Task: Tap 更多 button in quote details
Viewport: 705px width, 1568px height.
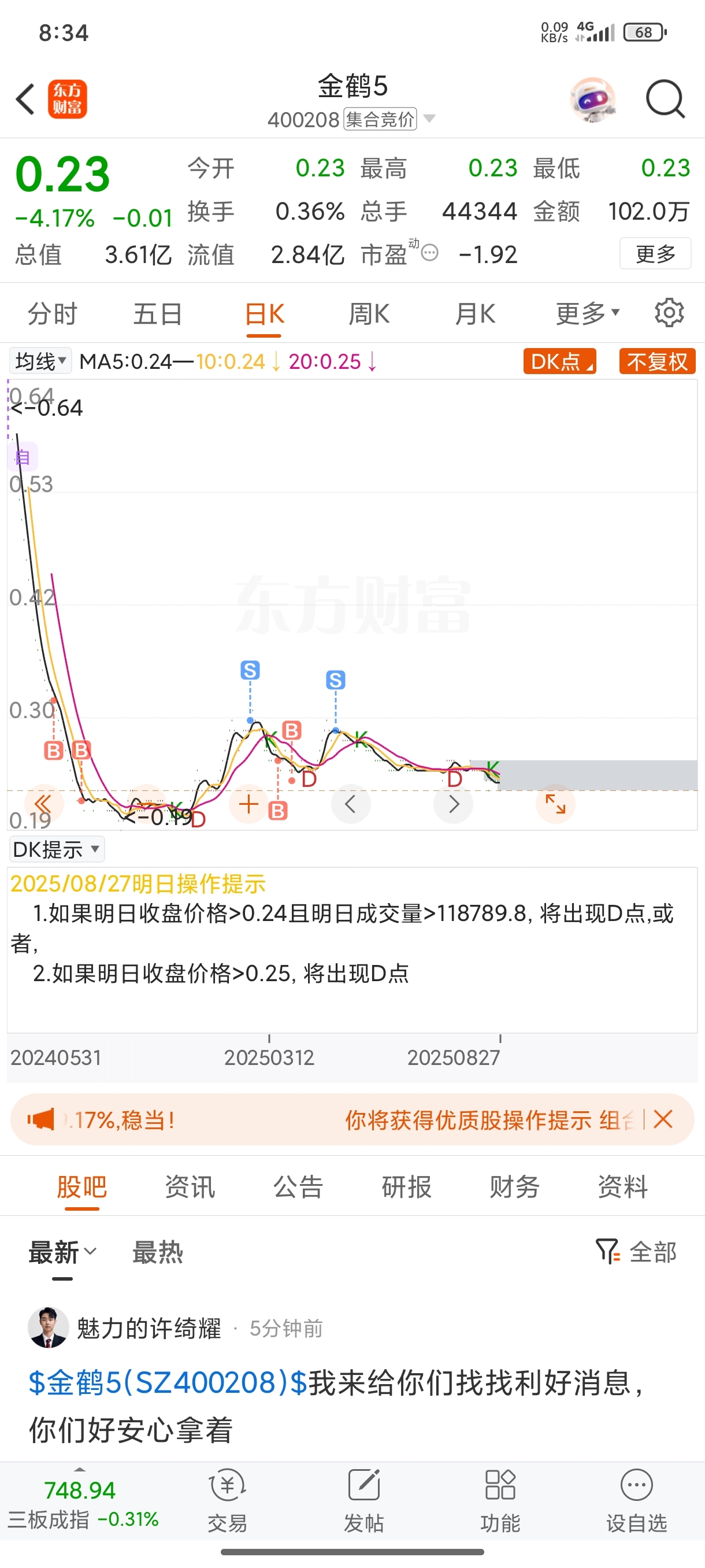Action: [x=656, y=253]
